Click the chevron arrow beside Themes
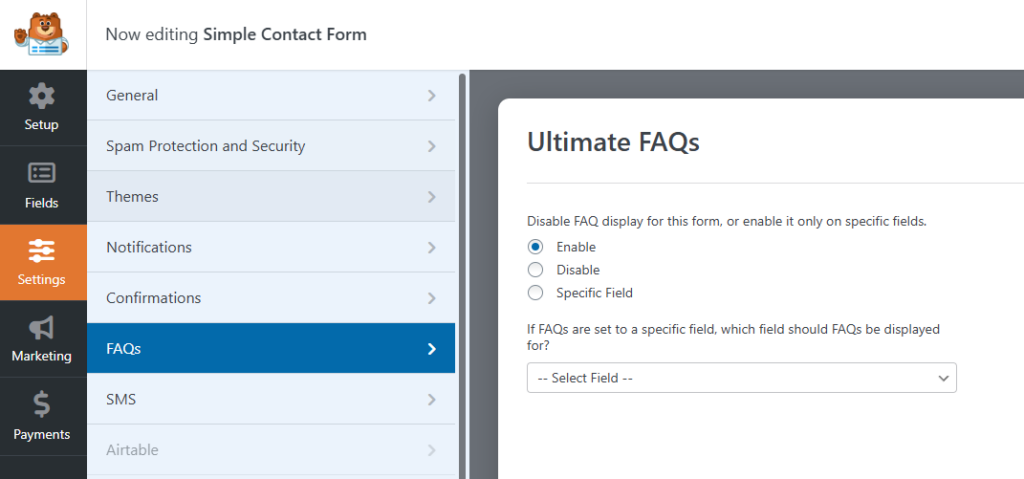 [432, 197]
